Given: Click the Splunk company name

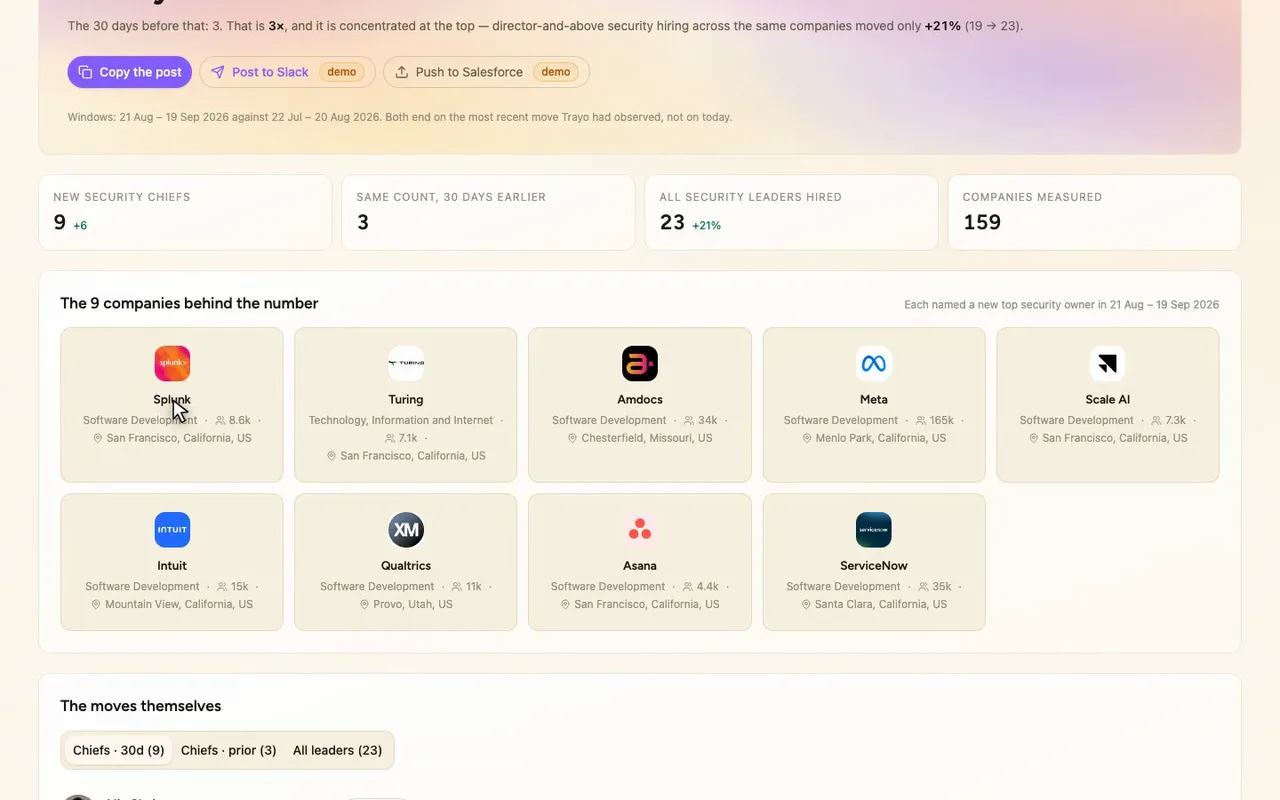Looking at the screenshot, I should pyautogui.click(x=172, y=399).
